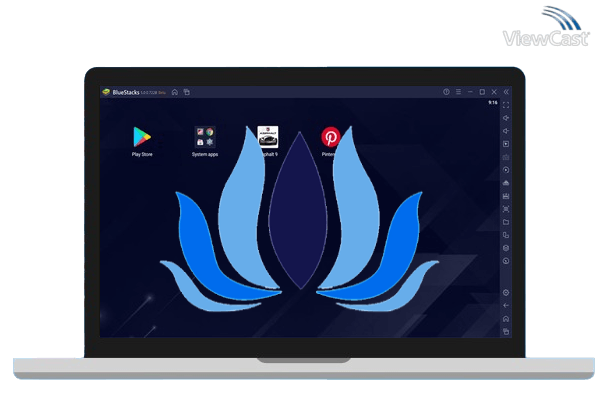Close the BlueStacks window

(x=494, y=92)
